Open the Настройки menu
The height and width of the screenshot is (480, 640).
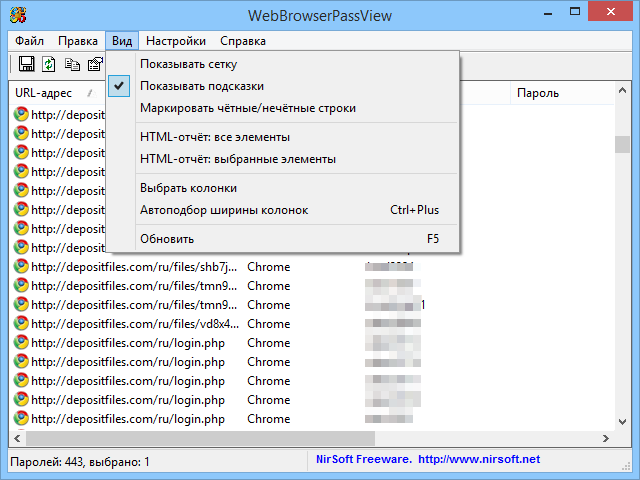pyautogui.click(x=176, y=41)
